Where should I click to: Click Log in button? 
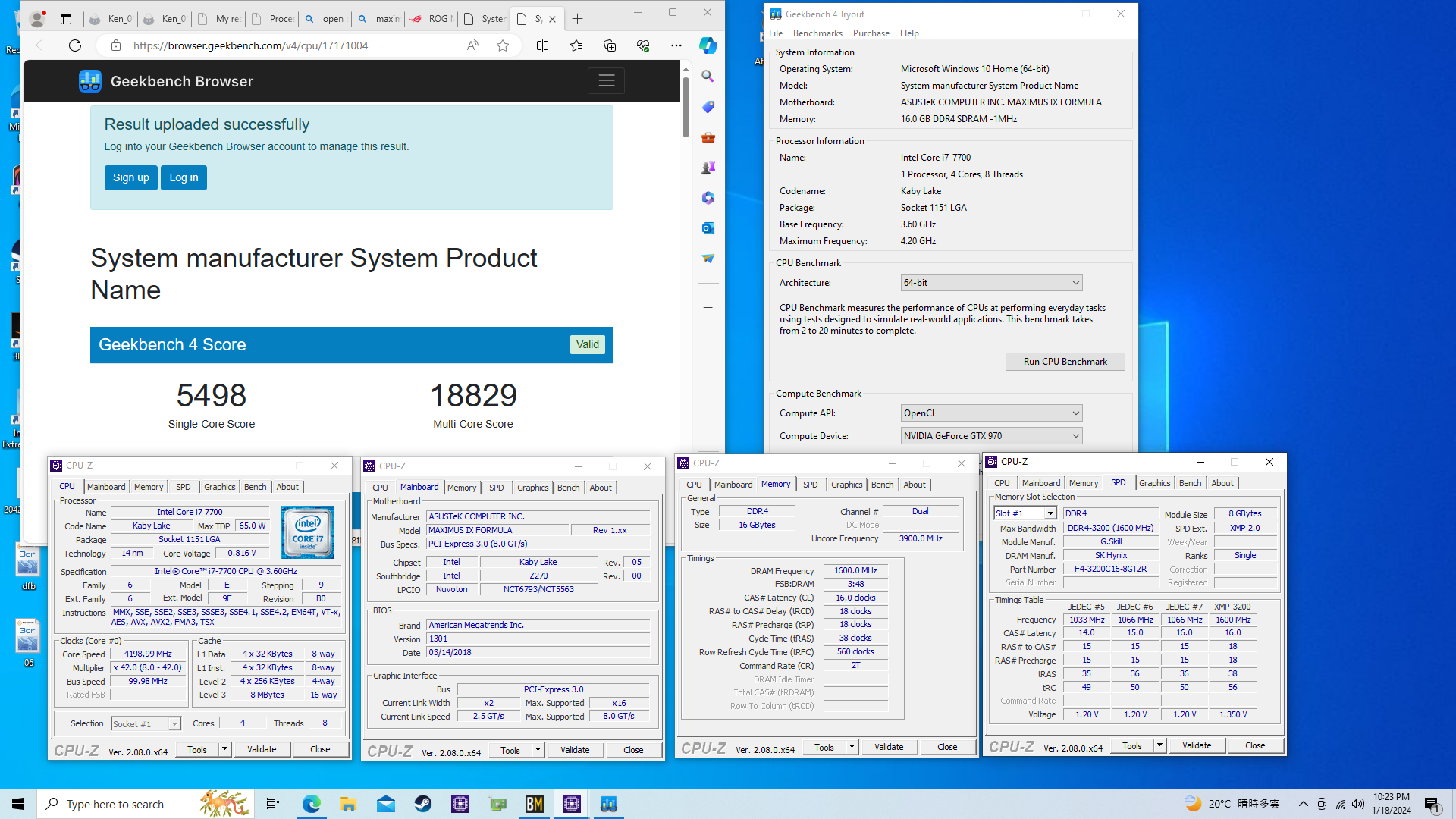click(184, 177)
